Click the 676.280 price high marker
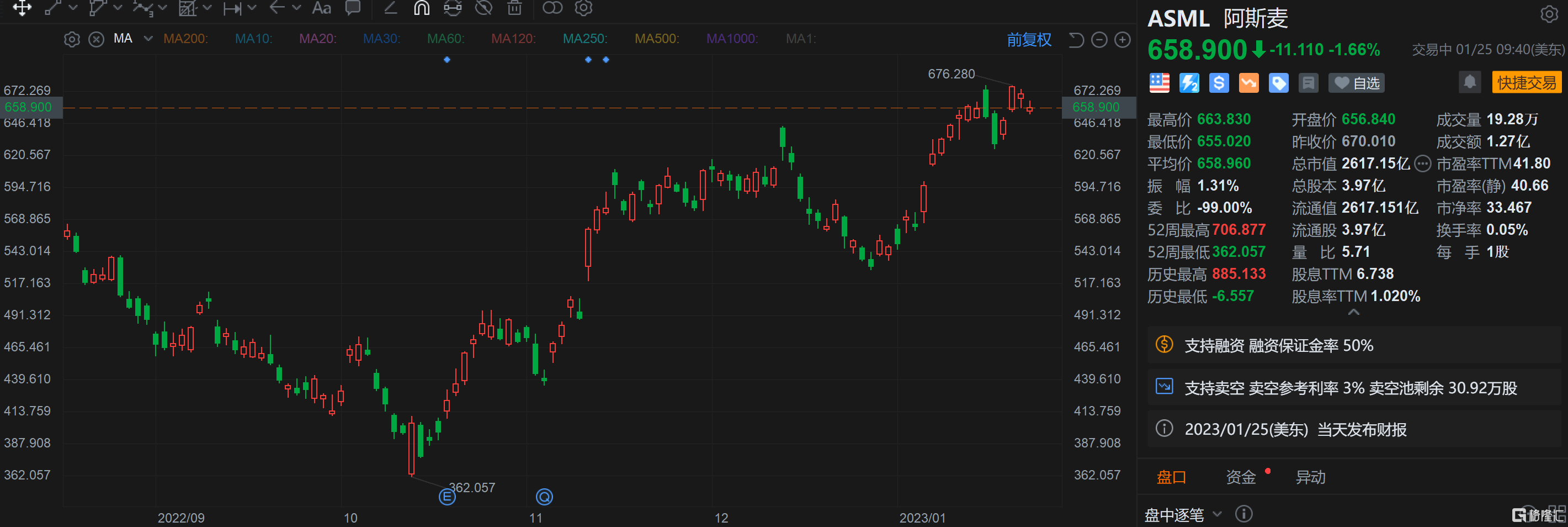1568x527 pixels. click(x=952, y=73)
